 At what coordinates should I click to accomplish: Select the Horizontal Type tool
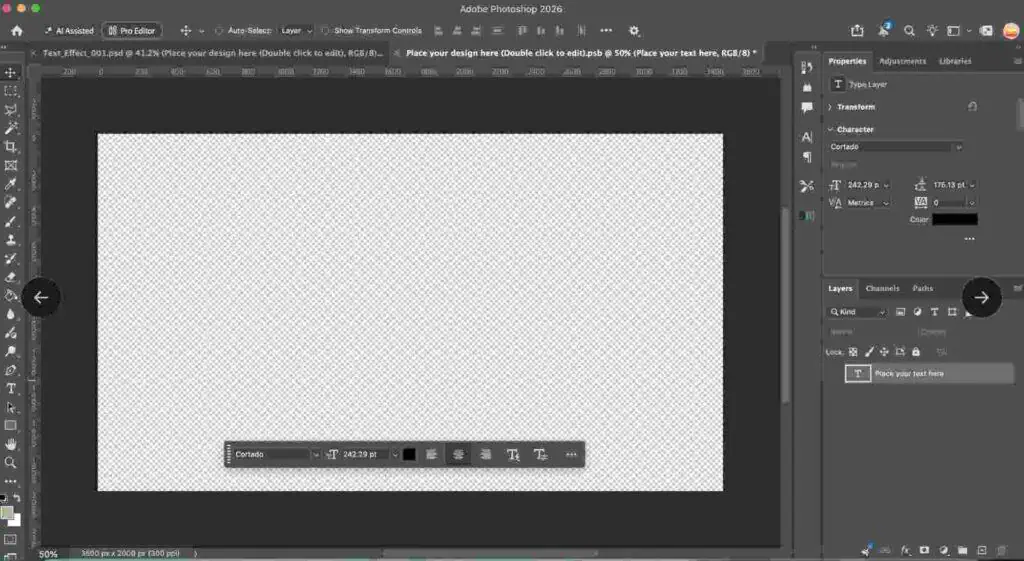click(10, 389)
